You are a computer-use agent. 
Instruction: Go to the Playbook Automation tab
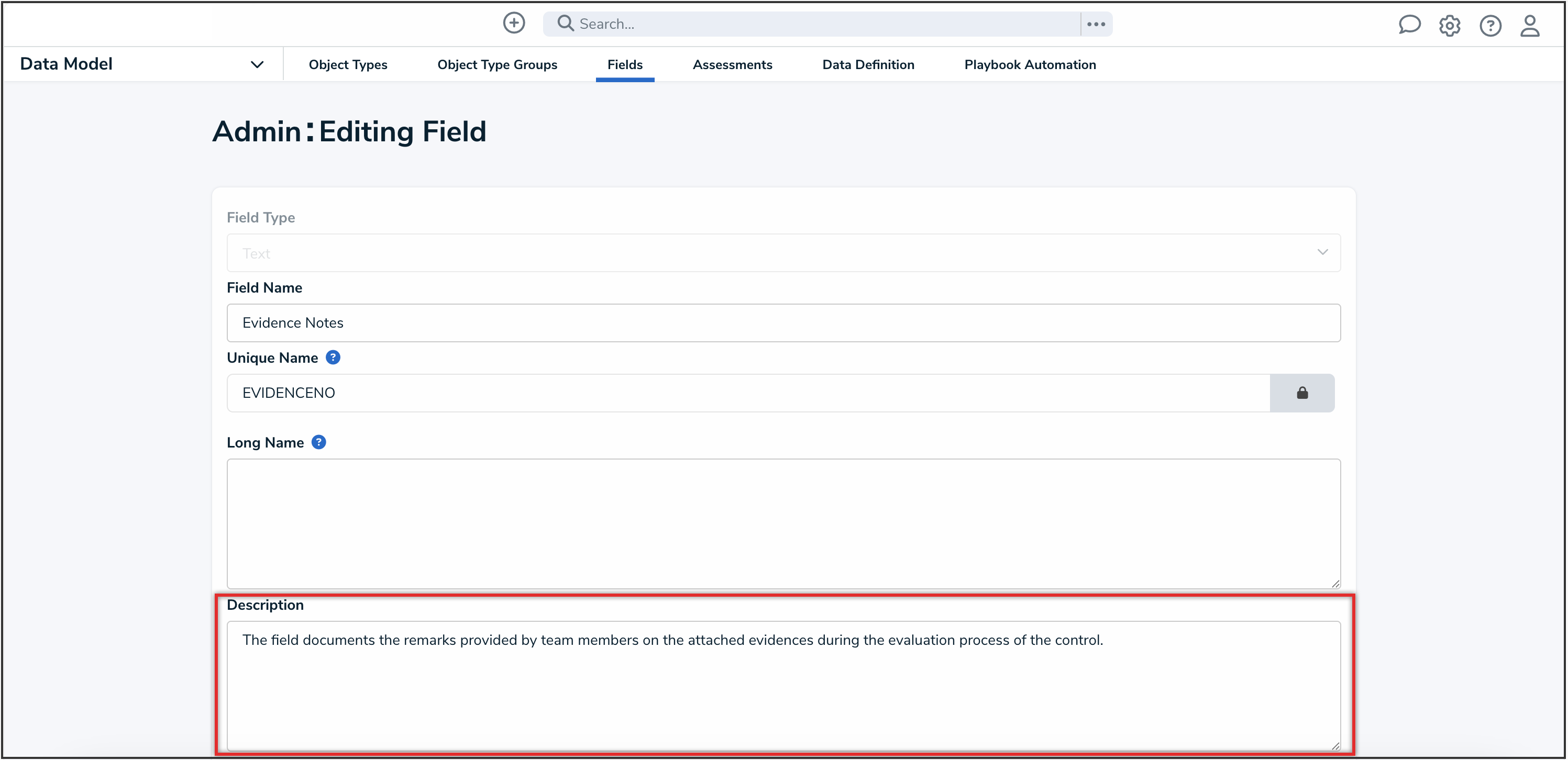tap(1029, 64)
